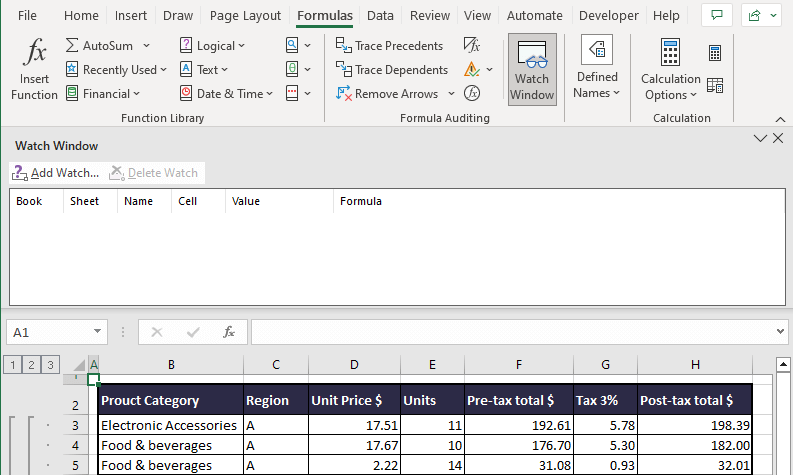
Task: Select cell with value 192.61
Action: (x=519, y=425)
